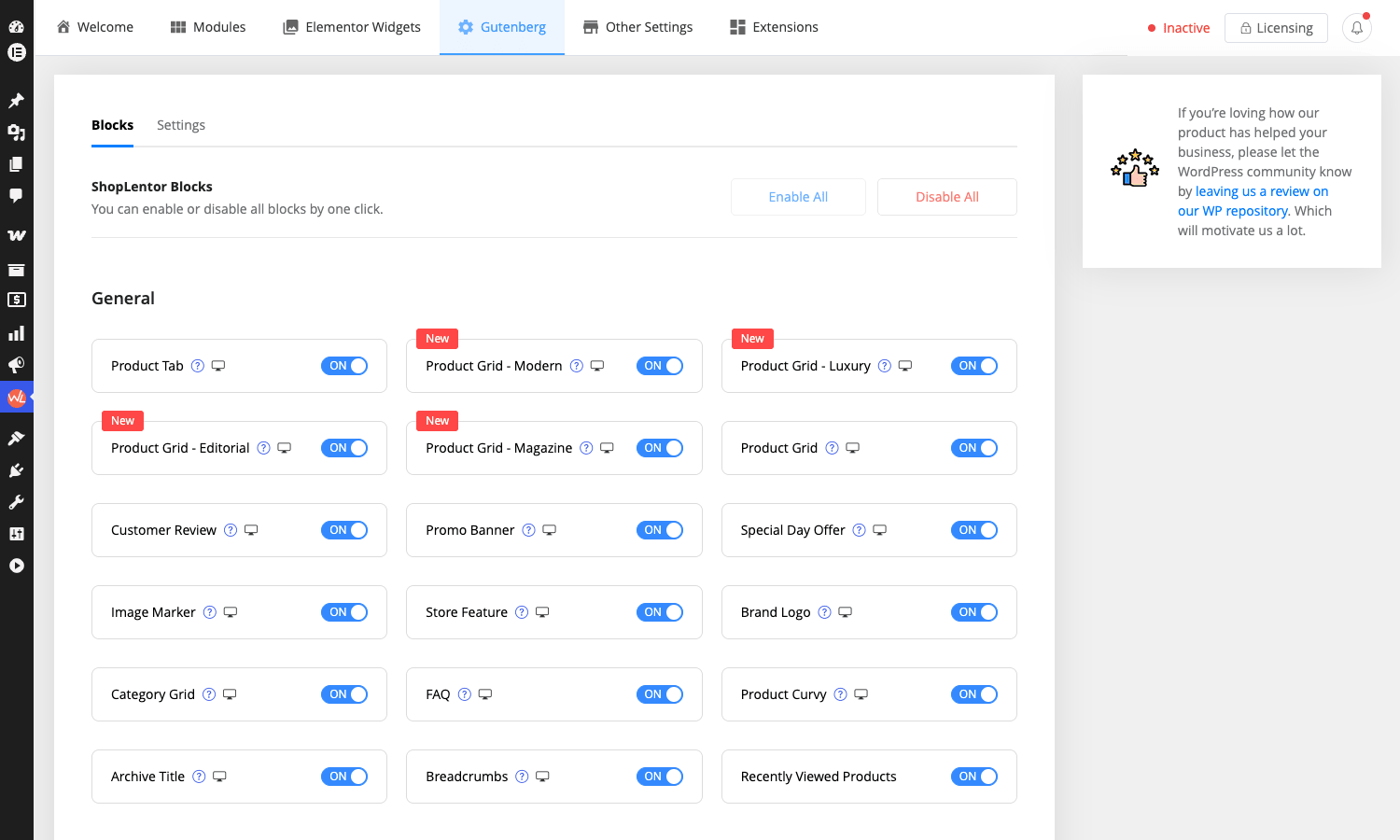Screen dimensions: 1400x840
Task: Disable the Product Grid - Luxury toggle
Action: click(974, 366)
